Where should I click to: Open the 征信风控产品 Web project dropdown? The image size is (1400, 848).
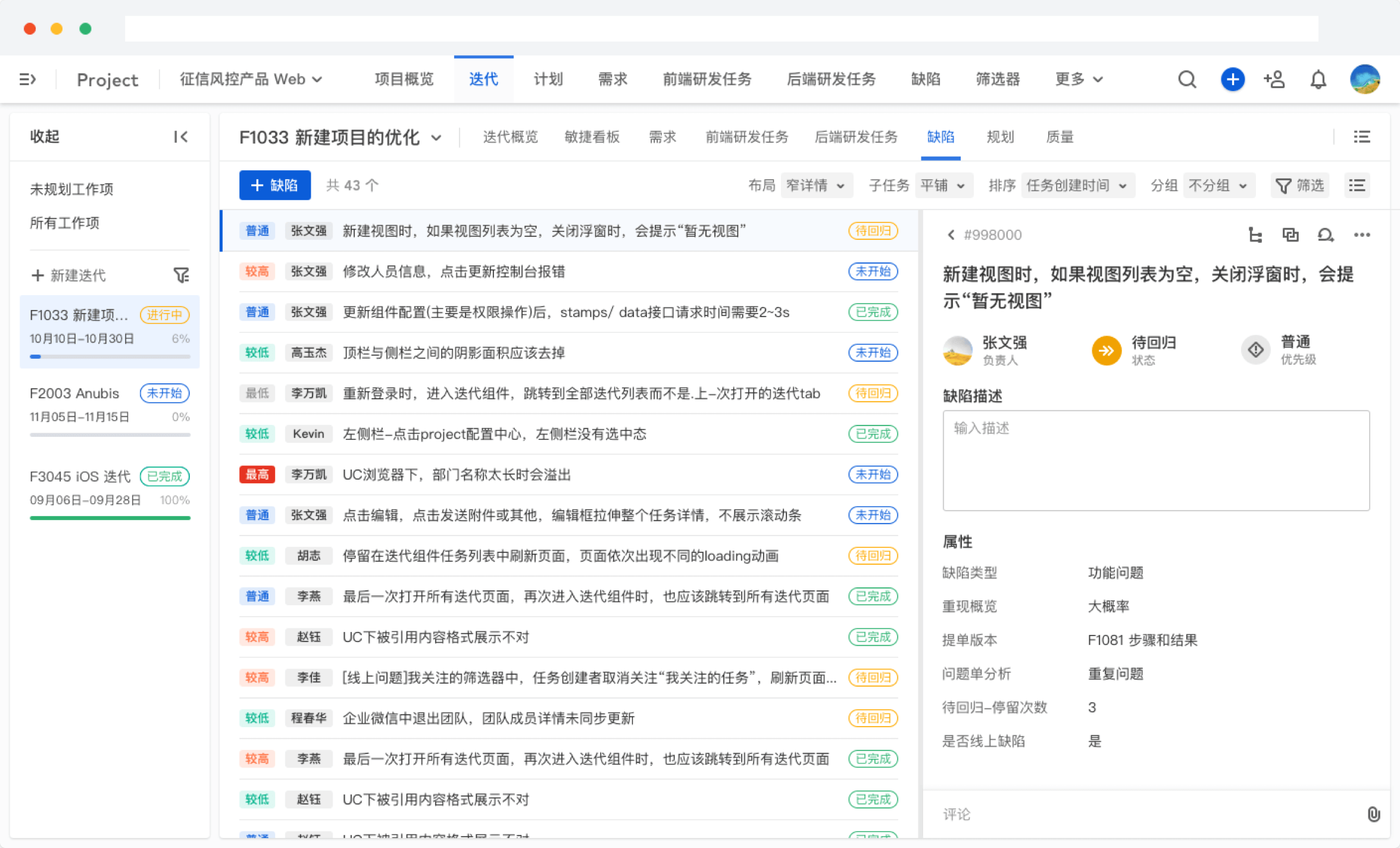point(251,79)
